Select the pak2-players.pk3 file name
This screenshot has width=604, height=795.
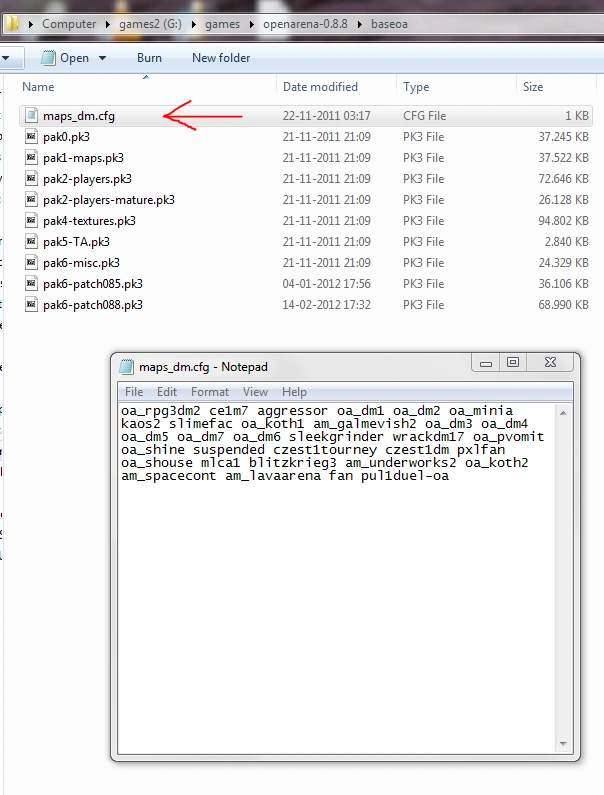(87, 179)
